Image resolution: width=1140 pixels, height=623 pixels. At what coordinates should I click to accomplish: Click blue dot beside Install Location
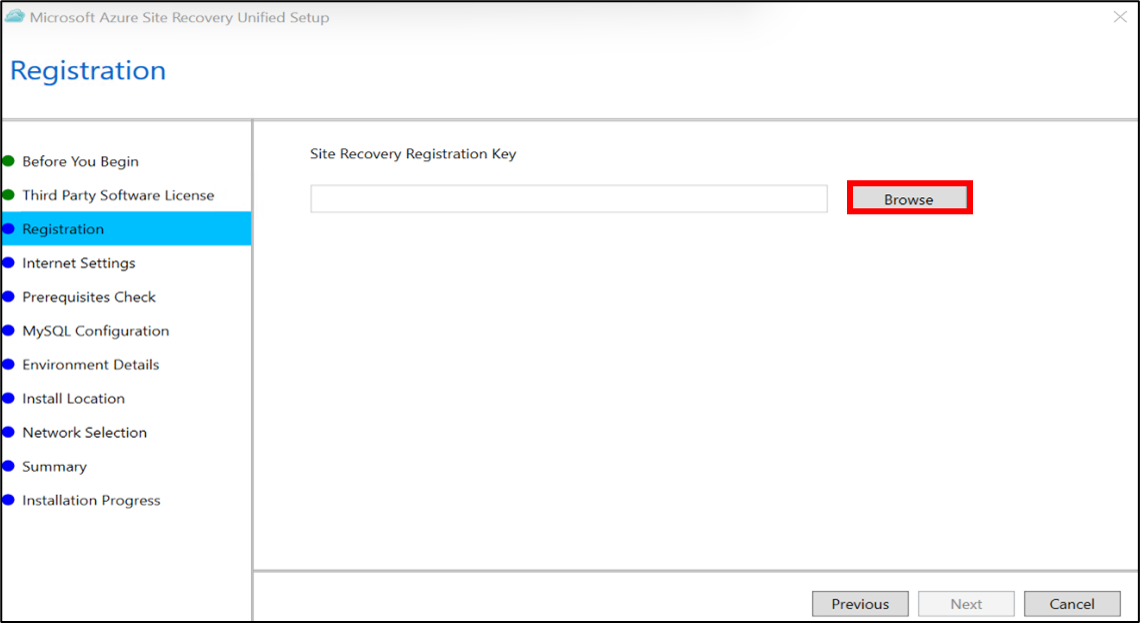coord(8,398)
